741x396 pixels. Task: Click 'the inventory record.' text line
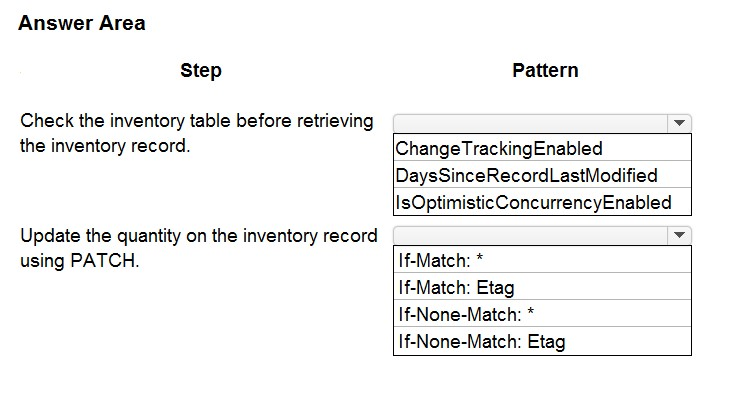coord(105,146)
